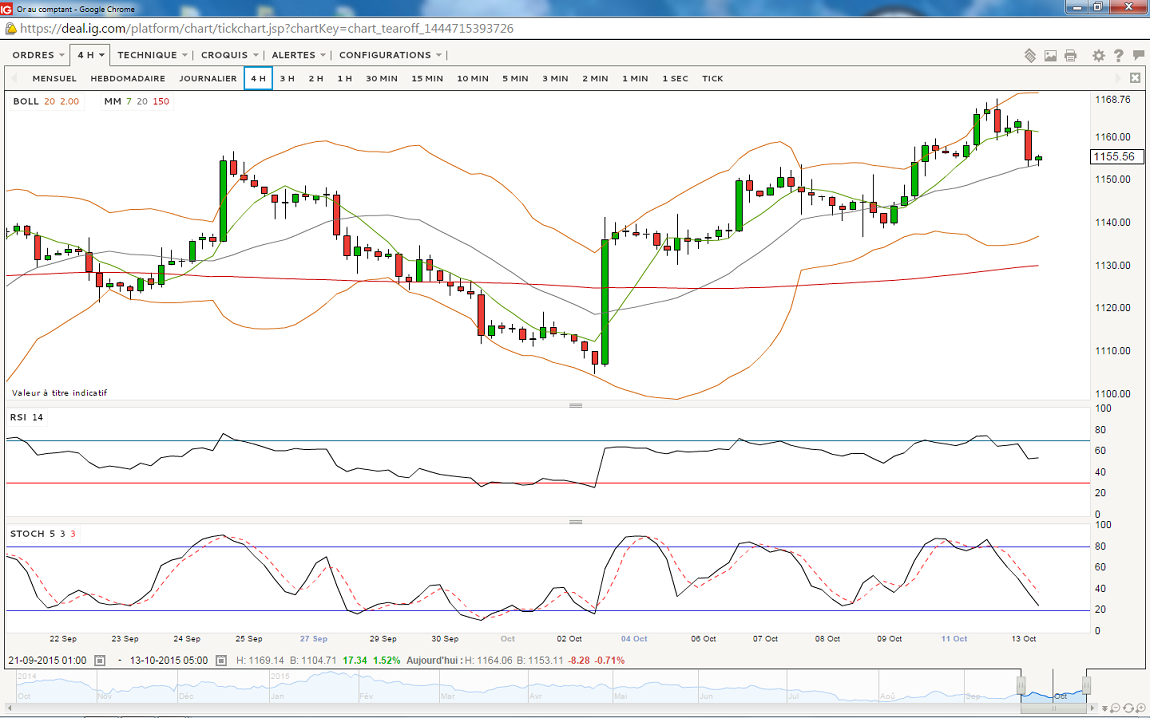Open the layers stack icon in toolbar

click(x=1030, y=55)
